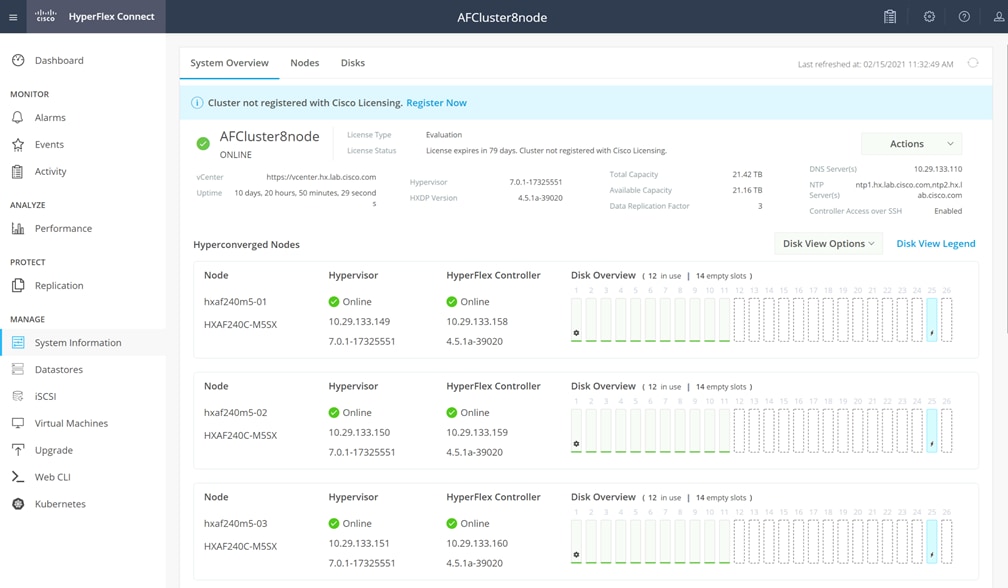Open Virtual Machines in the sidebar
1008x588 pixels.
tap(71, 423)
